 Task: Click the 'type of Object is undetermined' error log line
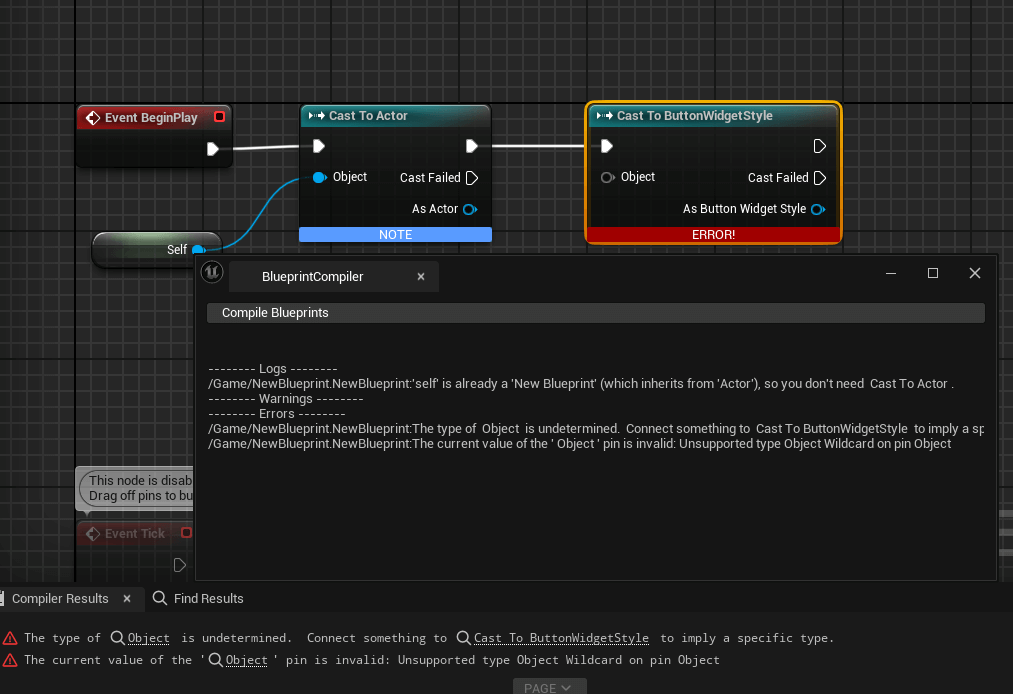(x=596, y=428)
